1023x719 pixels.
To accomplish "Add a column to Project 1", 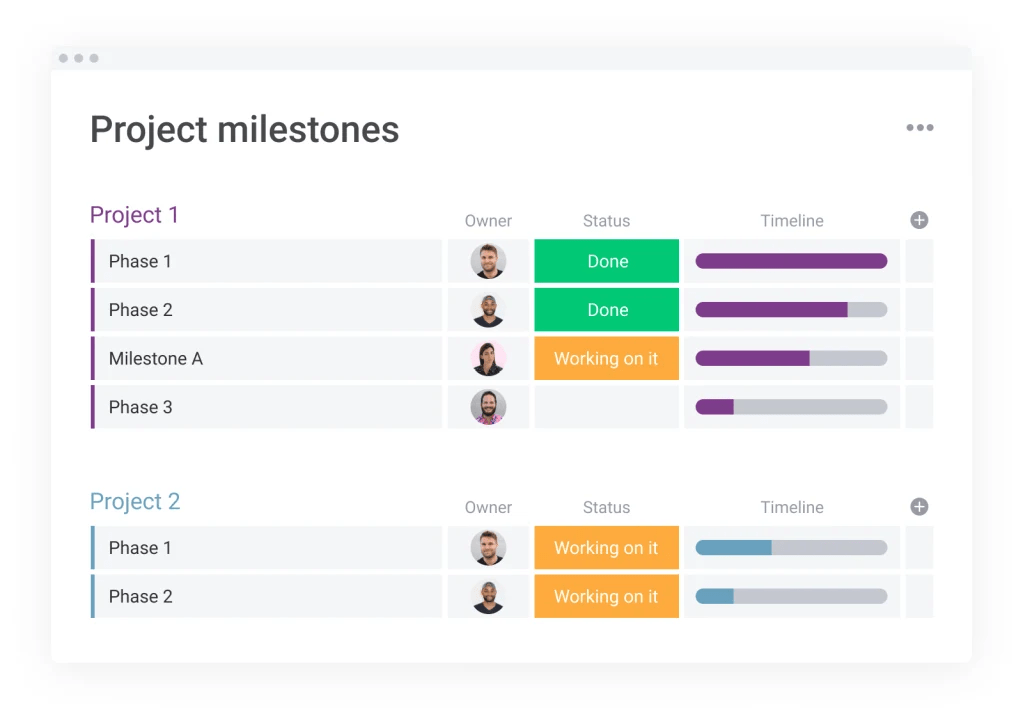I will click(x=919, y=220).
